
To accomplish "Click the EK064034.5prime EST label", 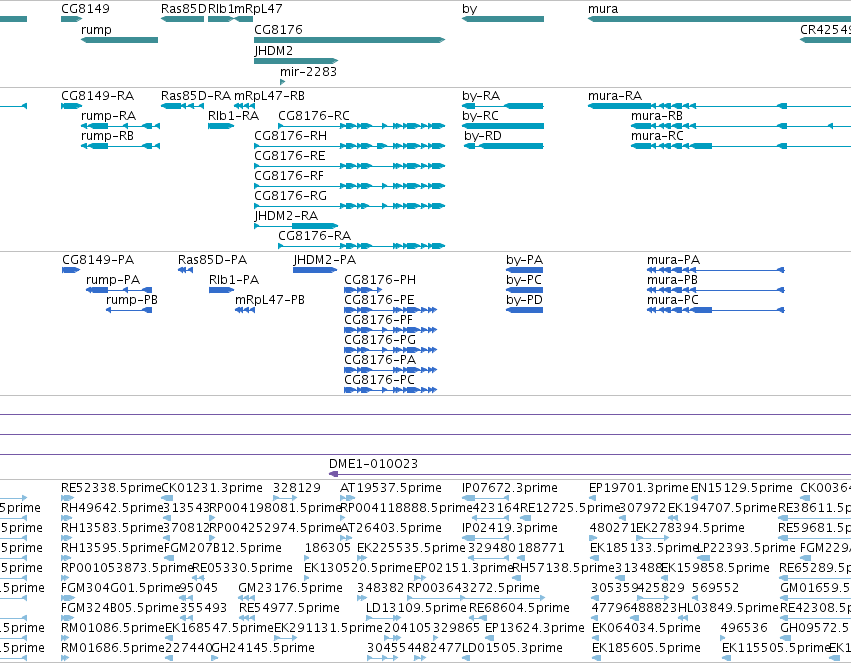I will point(646,628).
